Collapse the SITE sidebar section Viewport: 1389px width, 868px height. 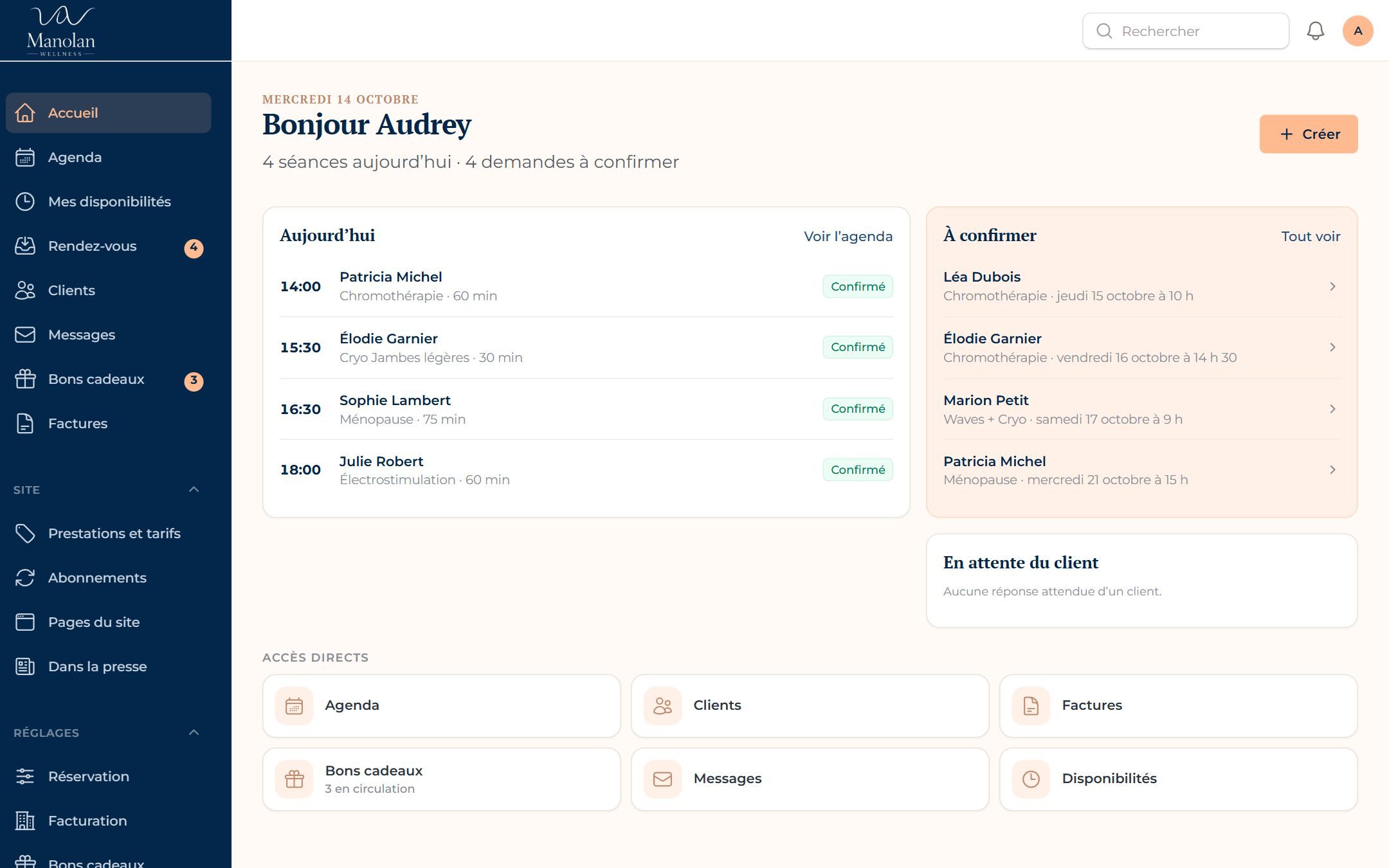194,489
